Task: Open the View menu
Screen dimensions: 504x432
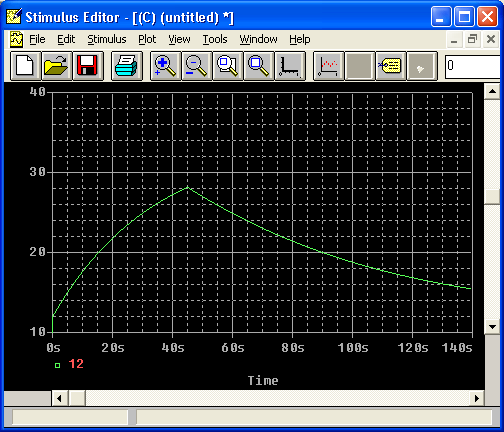Action: coord(179,39)
